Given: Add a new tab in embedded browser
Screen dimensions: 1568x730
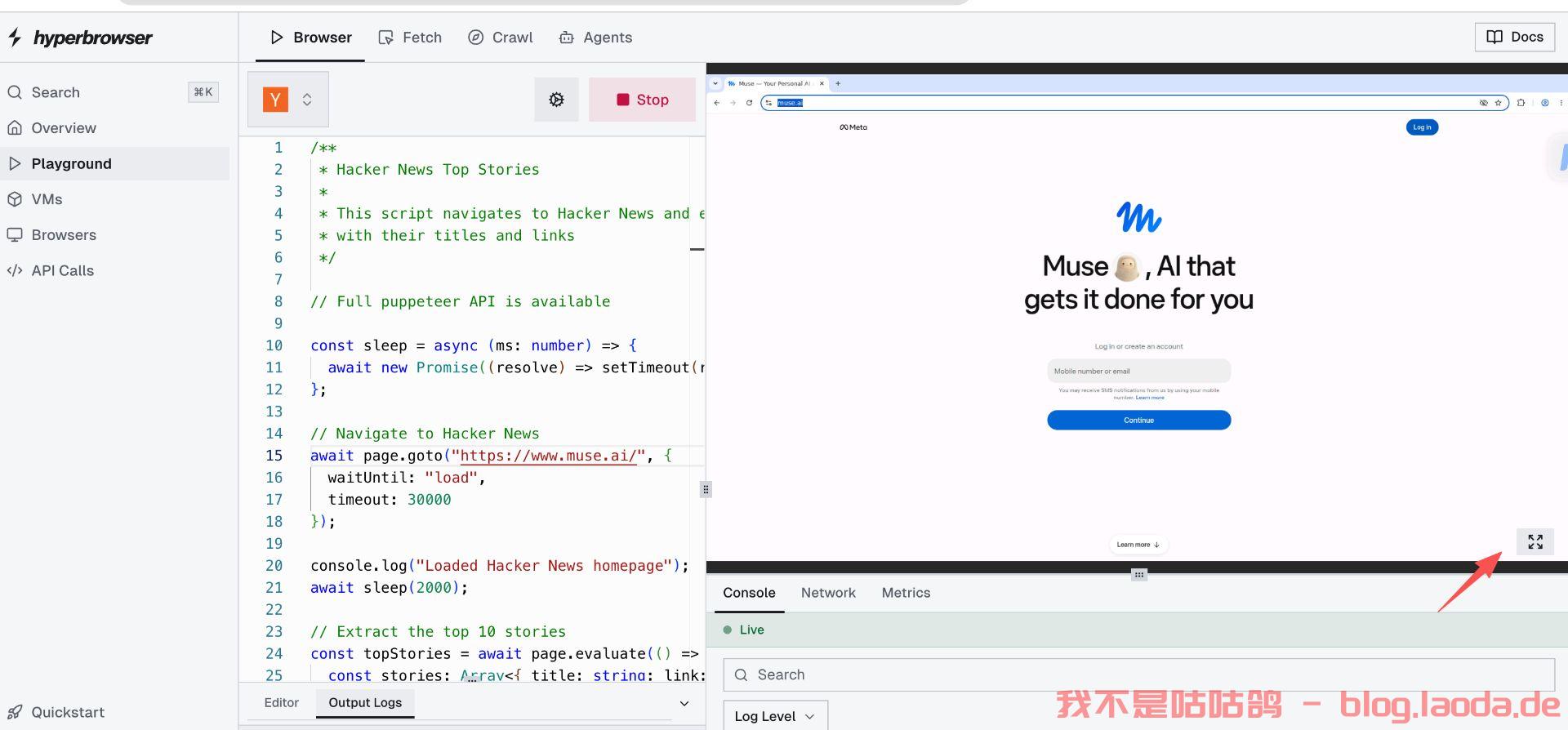Looking at the screenshot, I should click(x=837, y=83).
